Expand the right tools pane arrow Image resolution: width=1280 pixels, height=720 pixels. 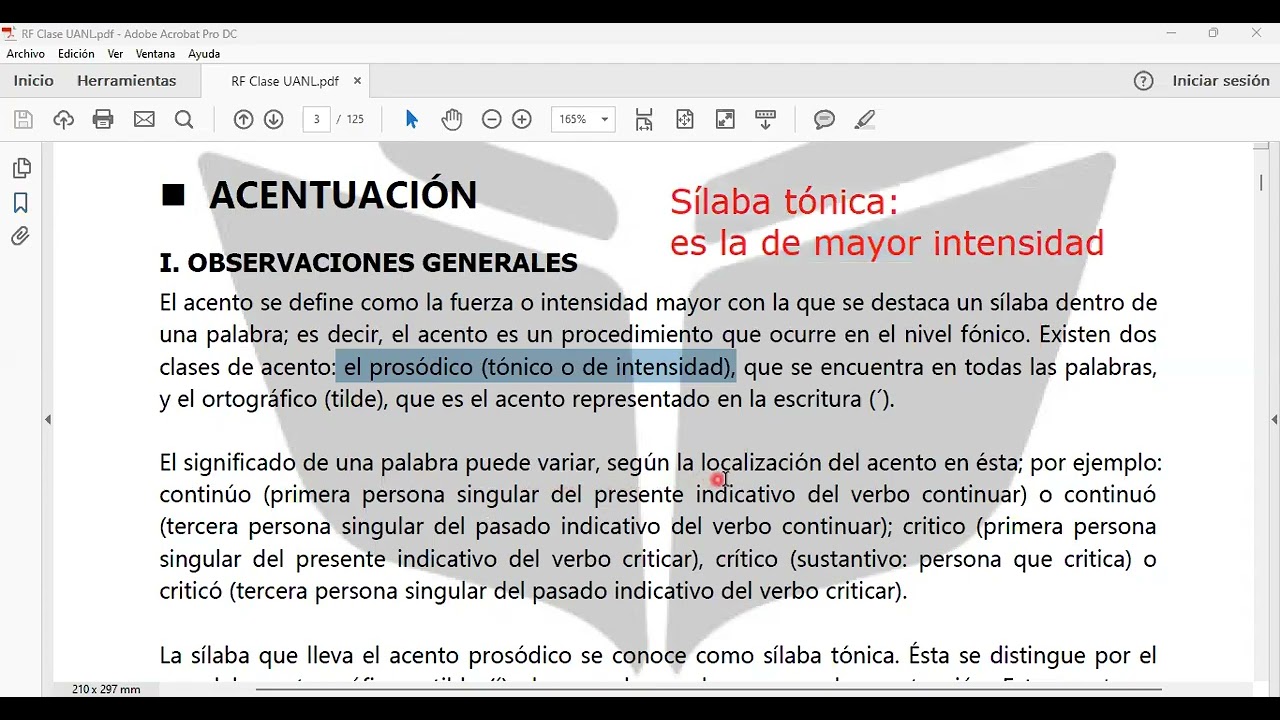(x=1274, y=420)
